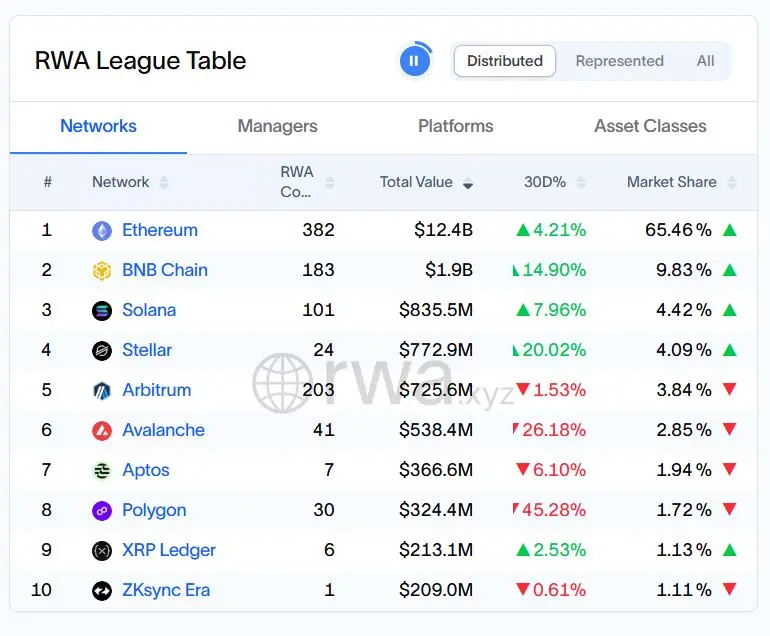The image size is (770, 636).
Task: Click the $772.9M total value cell
Action: (436, 350)
